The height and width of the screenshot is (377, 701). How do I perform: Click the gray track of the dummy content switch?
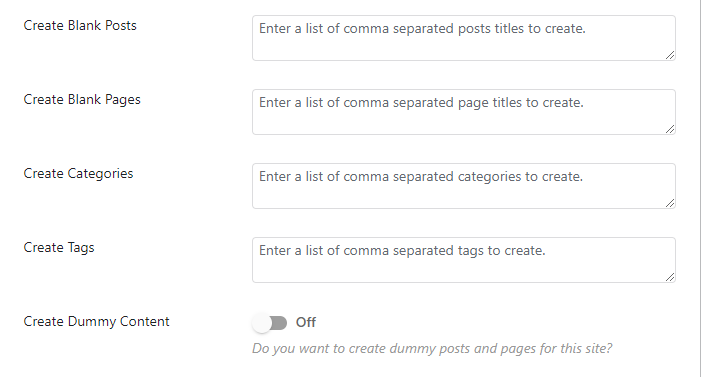pyautogui.click(x=280, y=323)
